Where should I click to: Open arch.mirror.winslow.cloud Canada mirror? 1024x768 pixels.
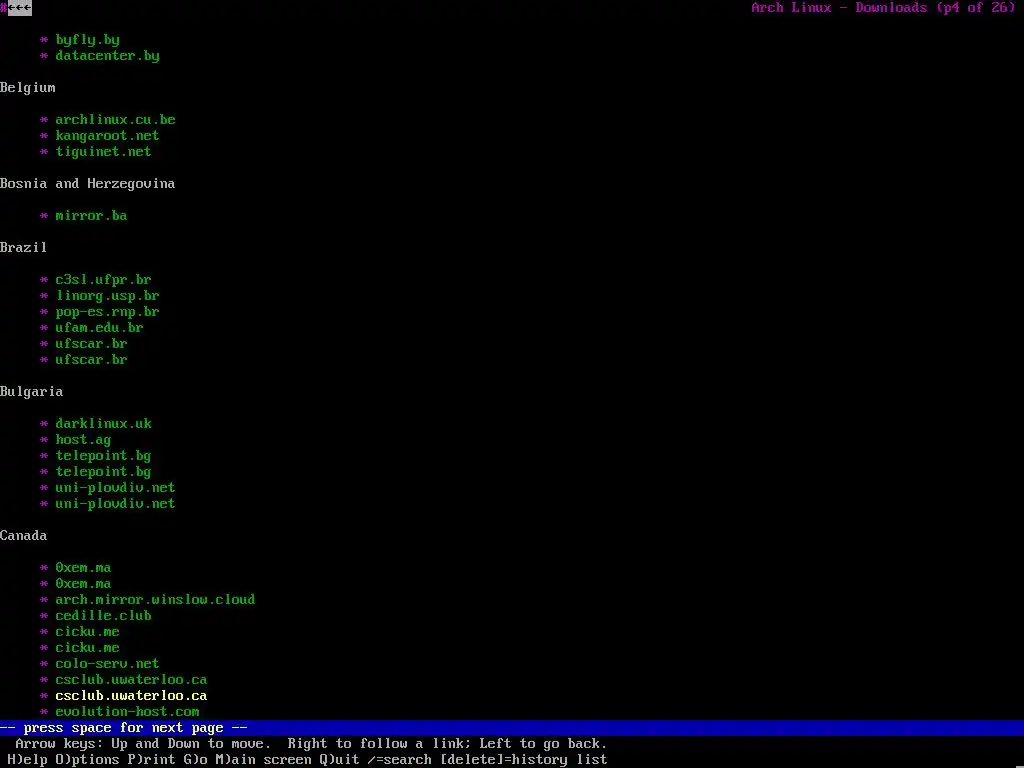(155, 600)
